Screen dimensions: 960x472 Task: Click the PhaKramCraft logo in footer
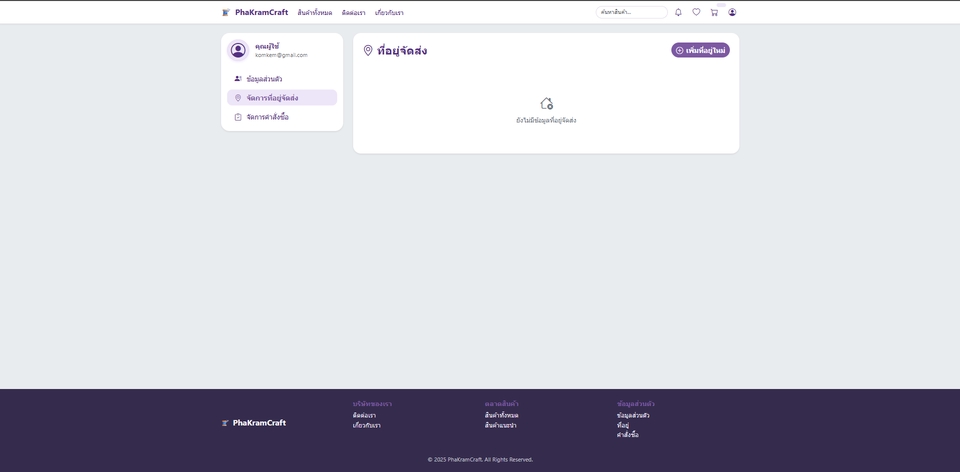click(254, 423)
